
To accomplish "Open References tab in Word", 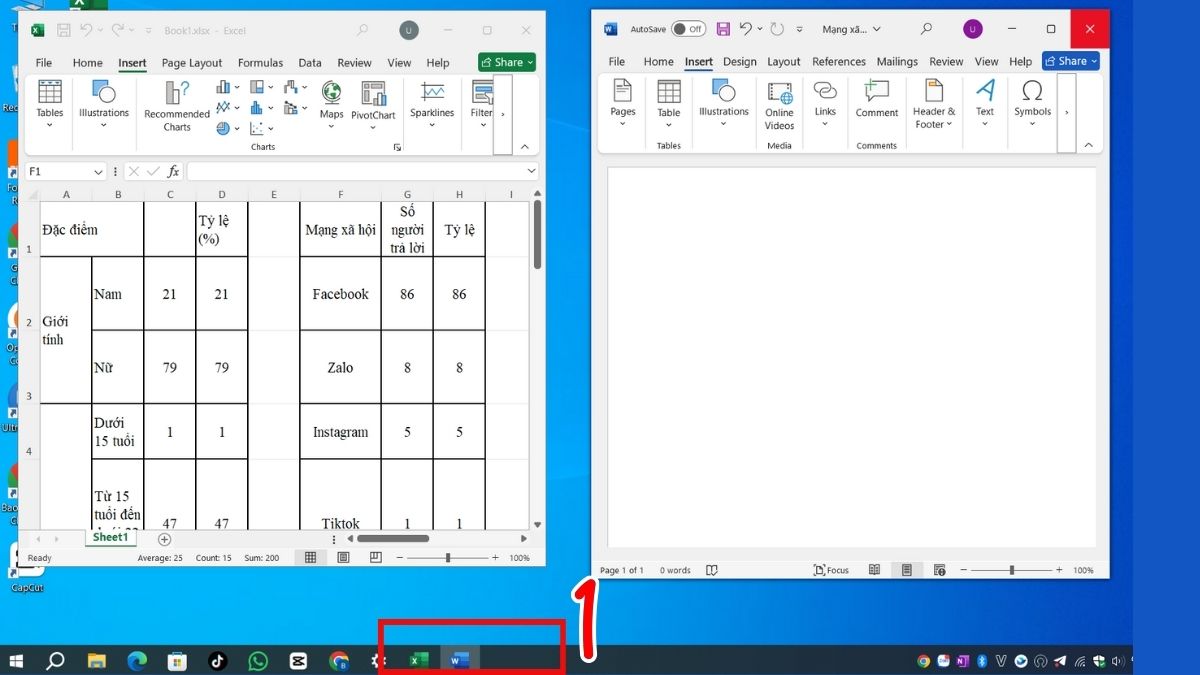I will pos(839,61).
